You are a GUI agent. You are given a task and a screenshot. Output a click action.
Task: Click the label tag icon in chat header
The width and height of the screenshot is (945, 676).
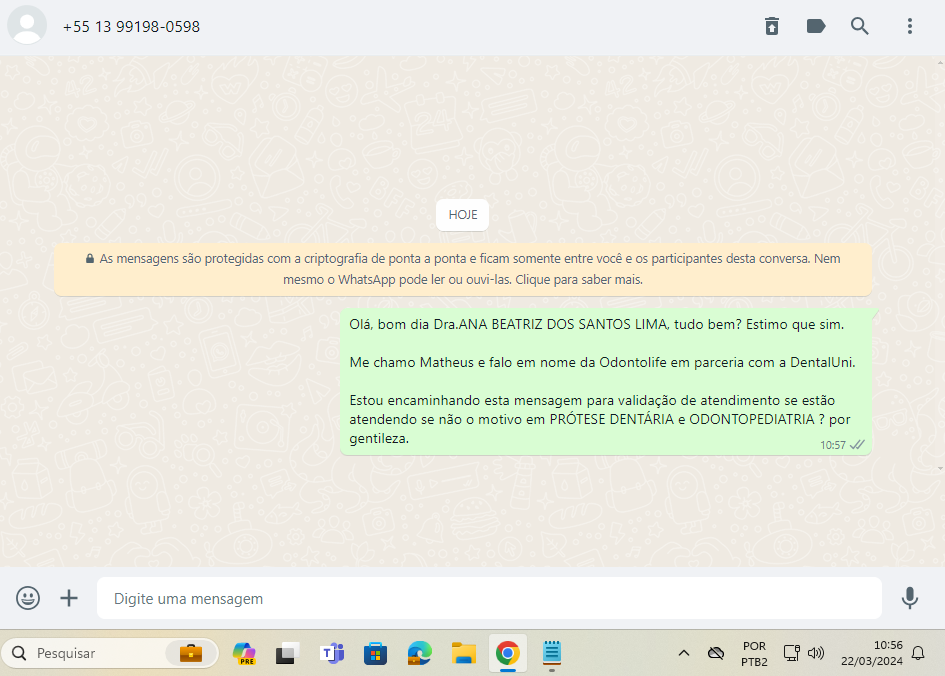815,26
